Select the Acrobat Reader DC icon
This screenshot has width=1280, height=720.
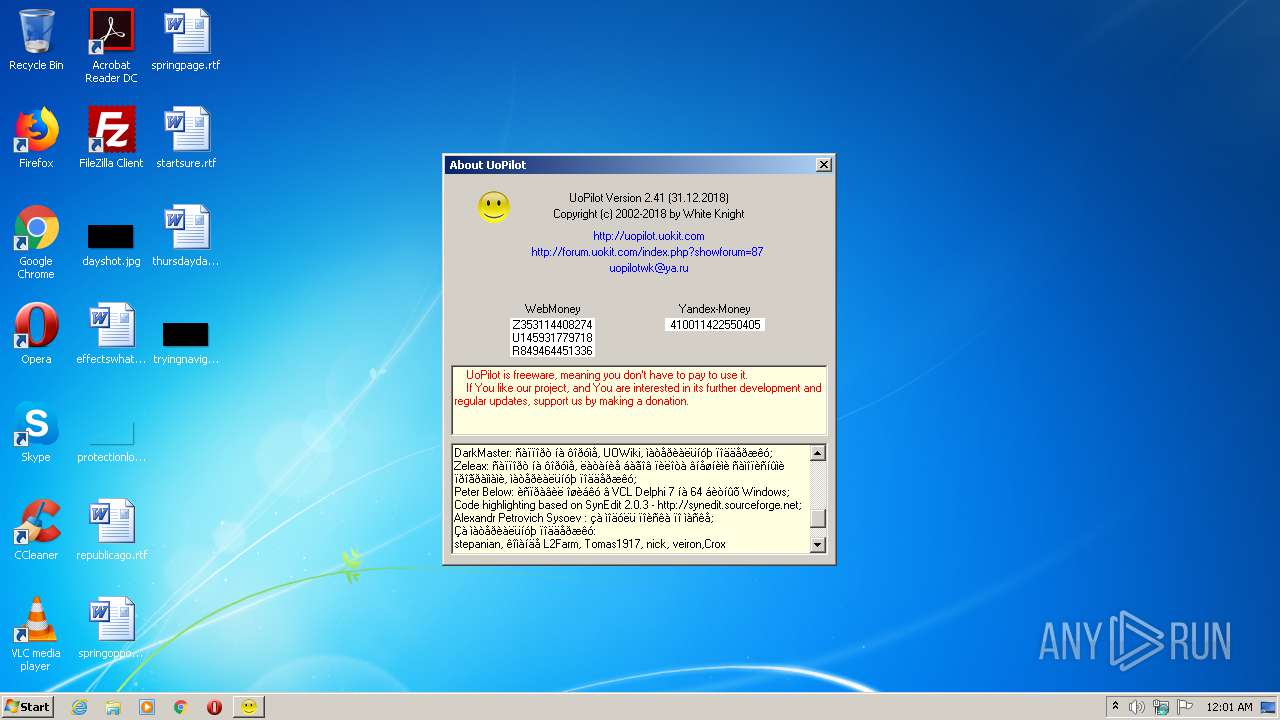(x=111, y=46)
